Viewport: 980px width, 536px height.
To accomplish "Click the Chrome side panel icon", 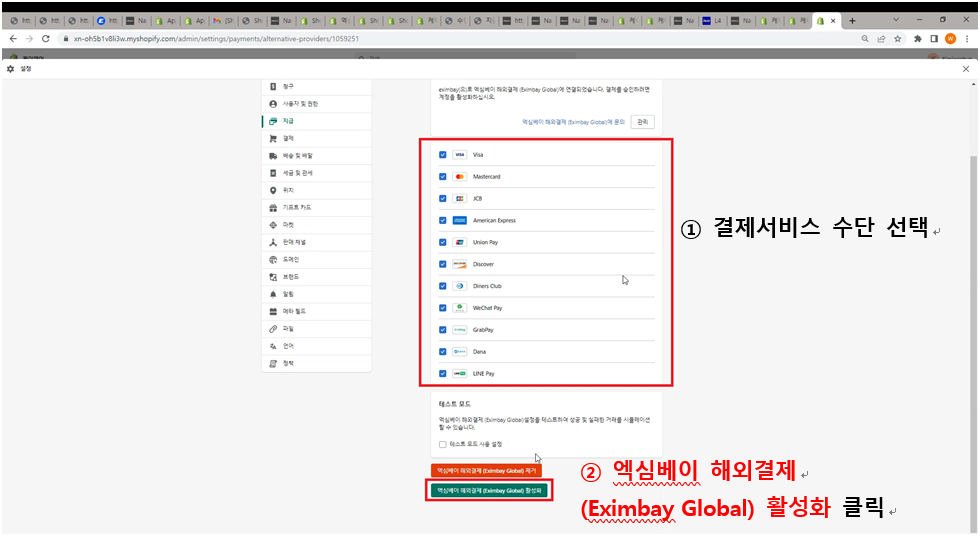I will [x=934, y=39].
